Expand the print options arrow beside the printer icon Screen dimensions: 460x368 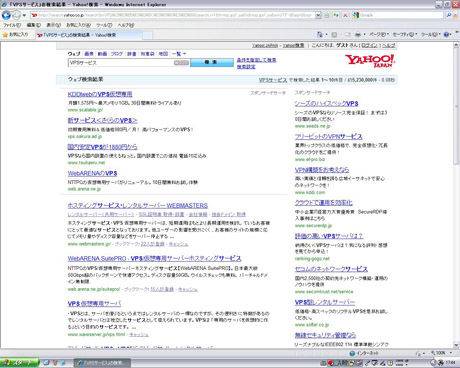point(364,35)
